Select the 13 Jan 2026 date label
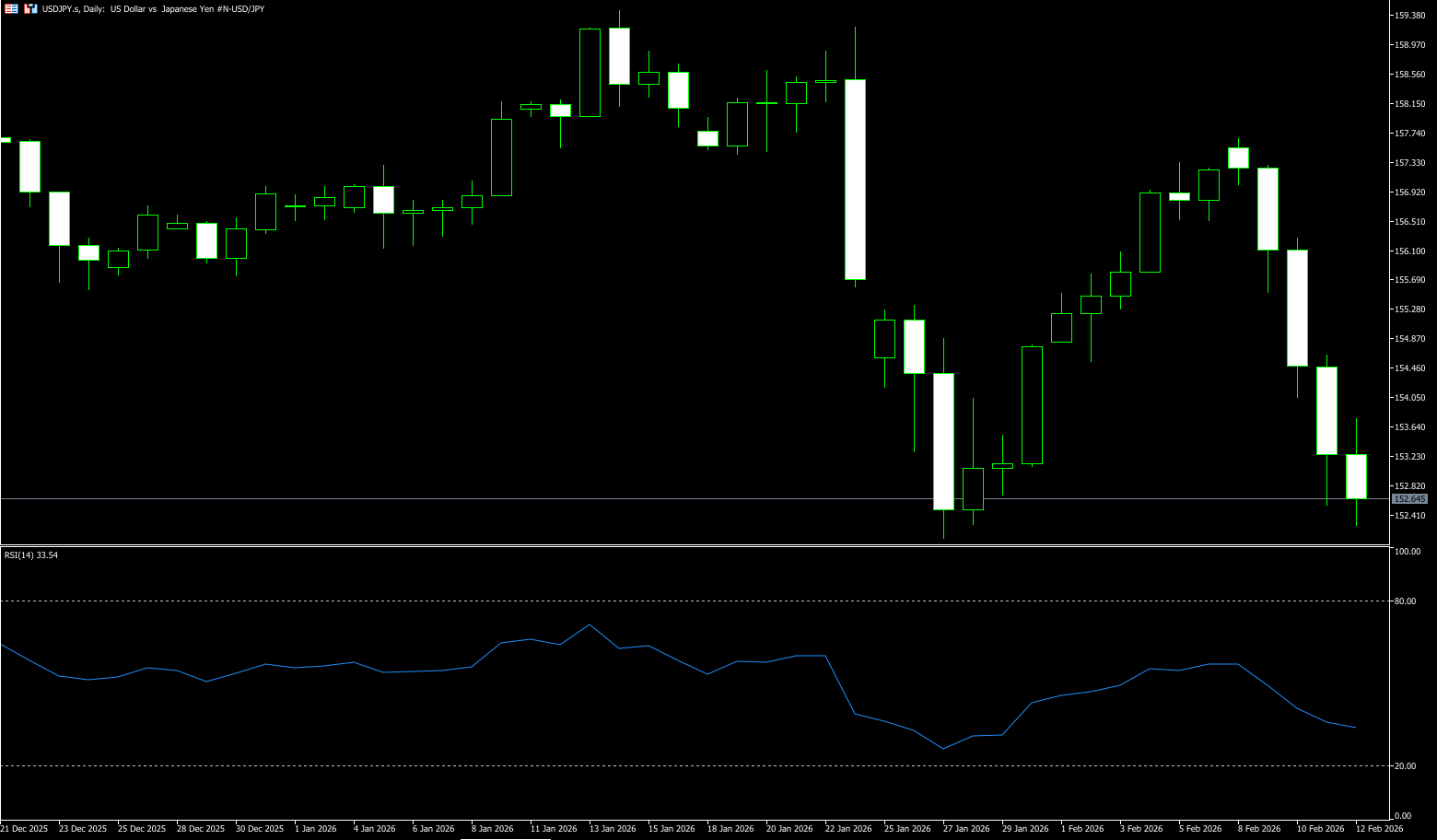Viewport: 1437px width, 840px height. pos(613,829)
